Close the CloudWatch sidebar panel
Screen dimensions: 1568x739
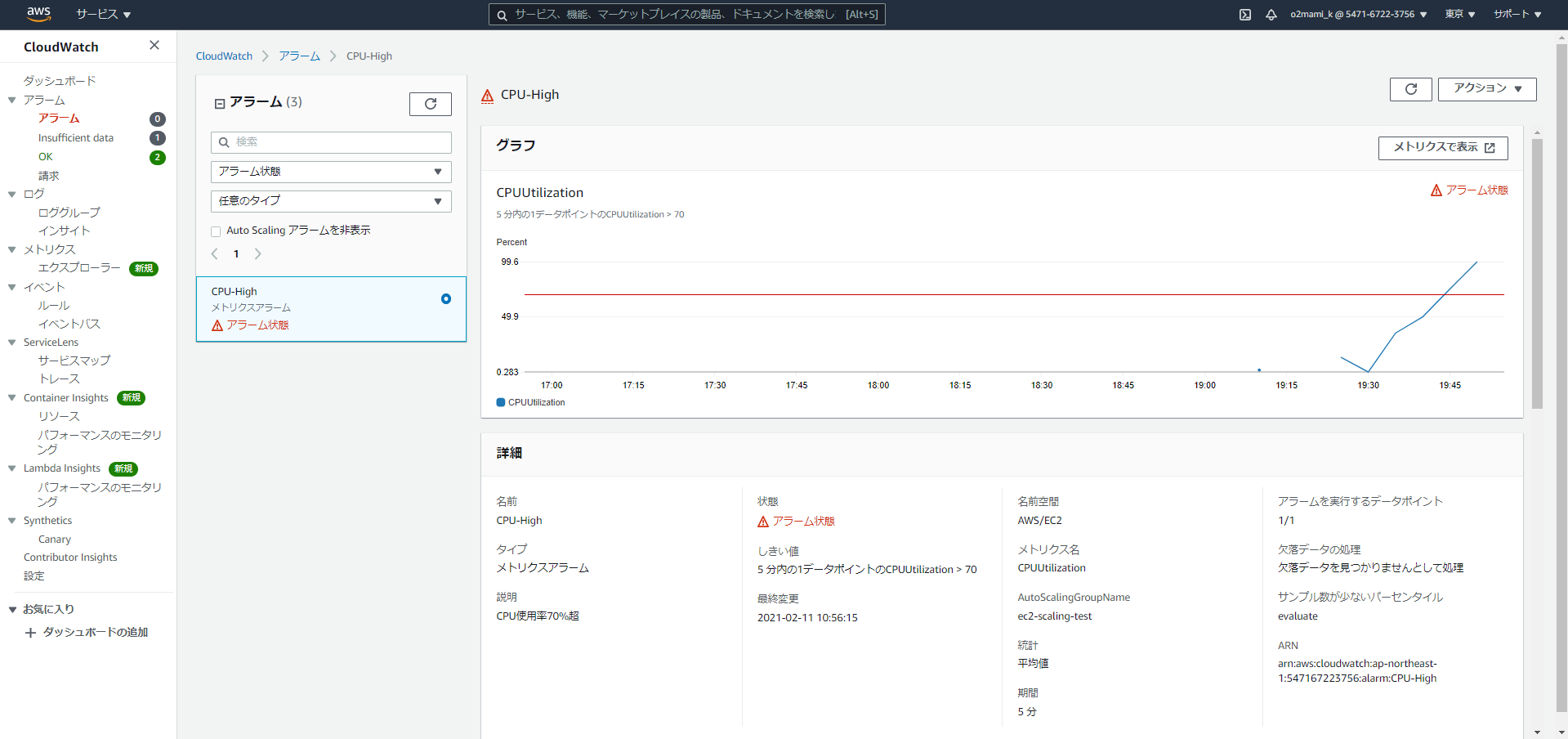[x=154, y=46]
